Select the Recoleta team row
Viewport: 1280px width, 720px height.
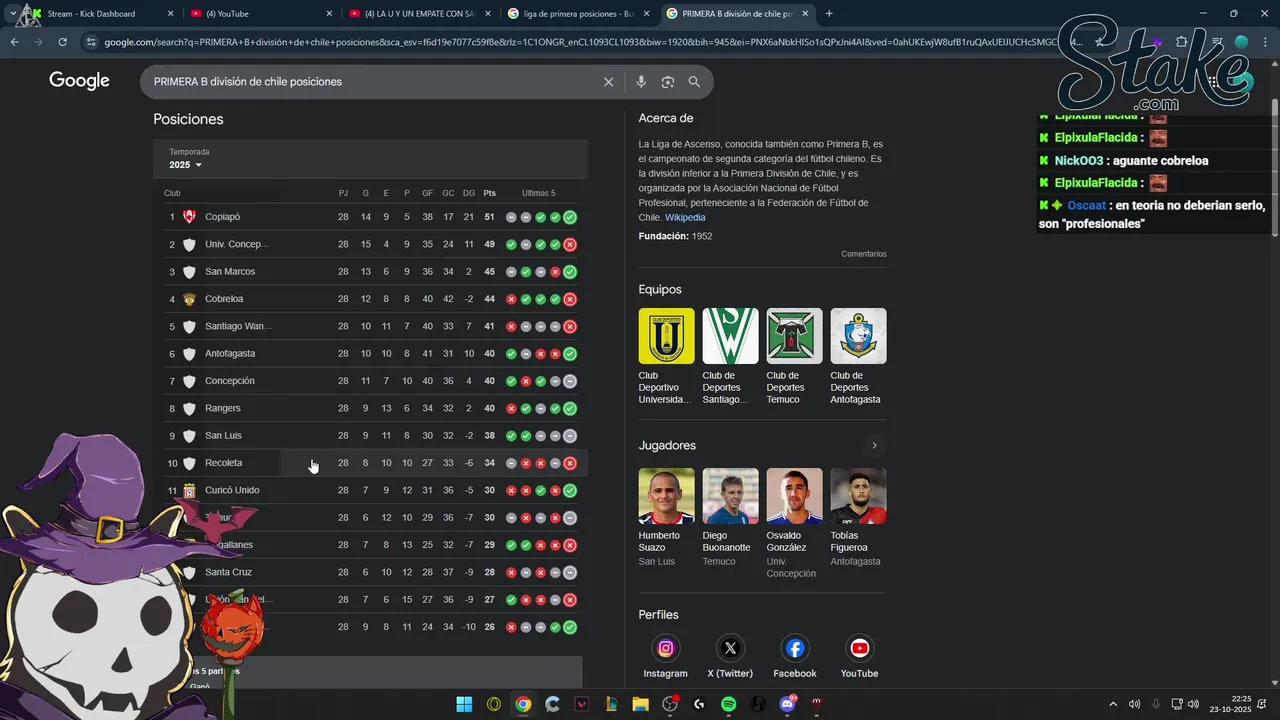371,463
